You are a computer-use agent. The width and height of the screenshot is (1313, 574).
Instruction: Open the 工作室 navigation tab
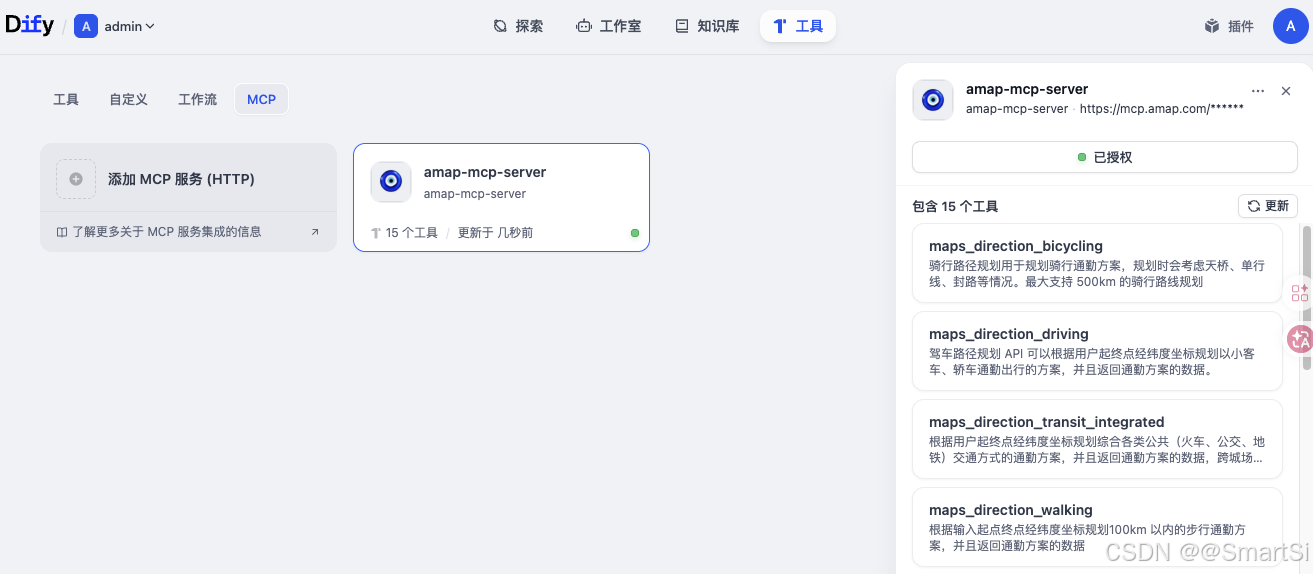click(x=608, y=26)
